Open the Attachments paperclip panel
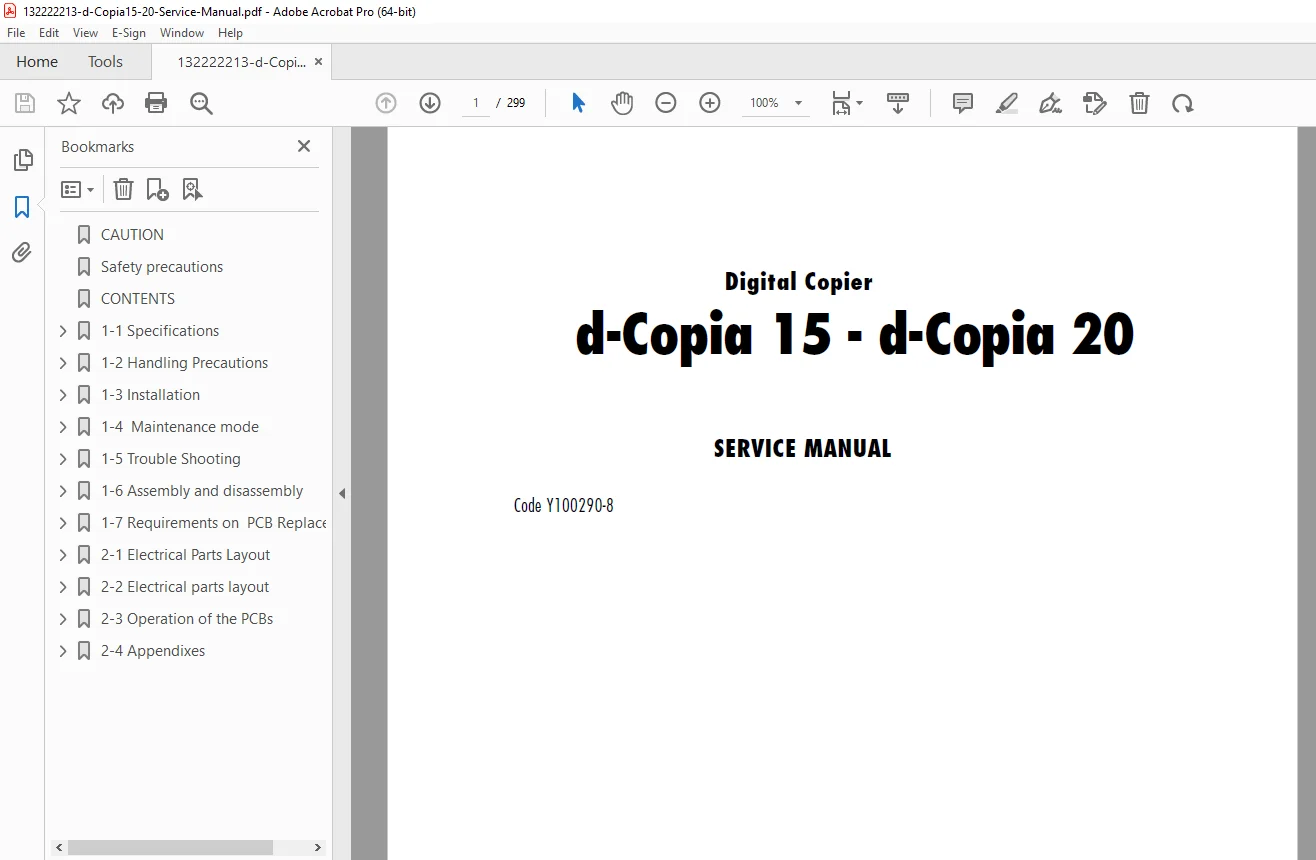The image size is (1316, 860). (x=22, y=253)
